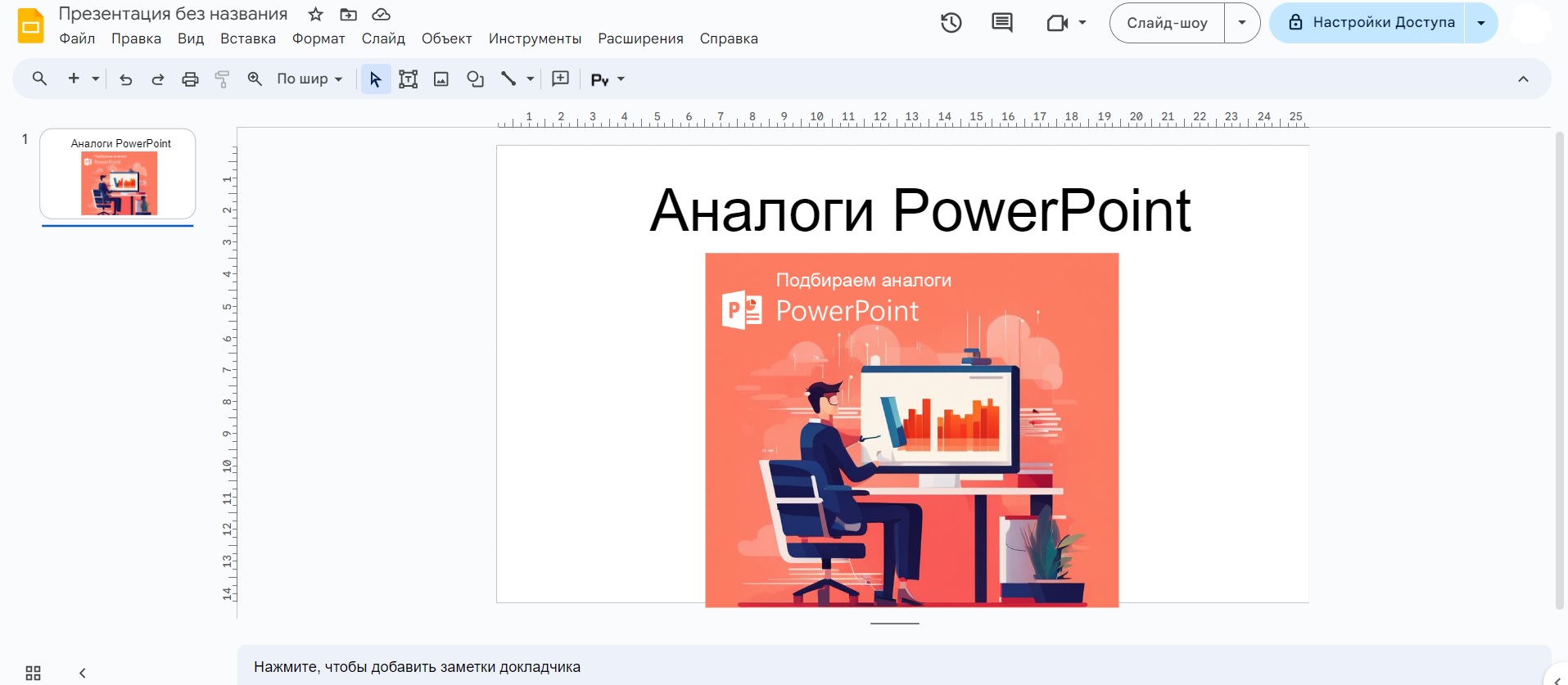Open the Инструменты menu

click(535, 38)
